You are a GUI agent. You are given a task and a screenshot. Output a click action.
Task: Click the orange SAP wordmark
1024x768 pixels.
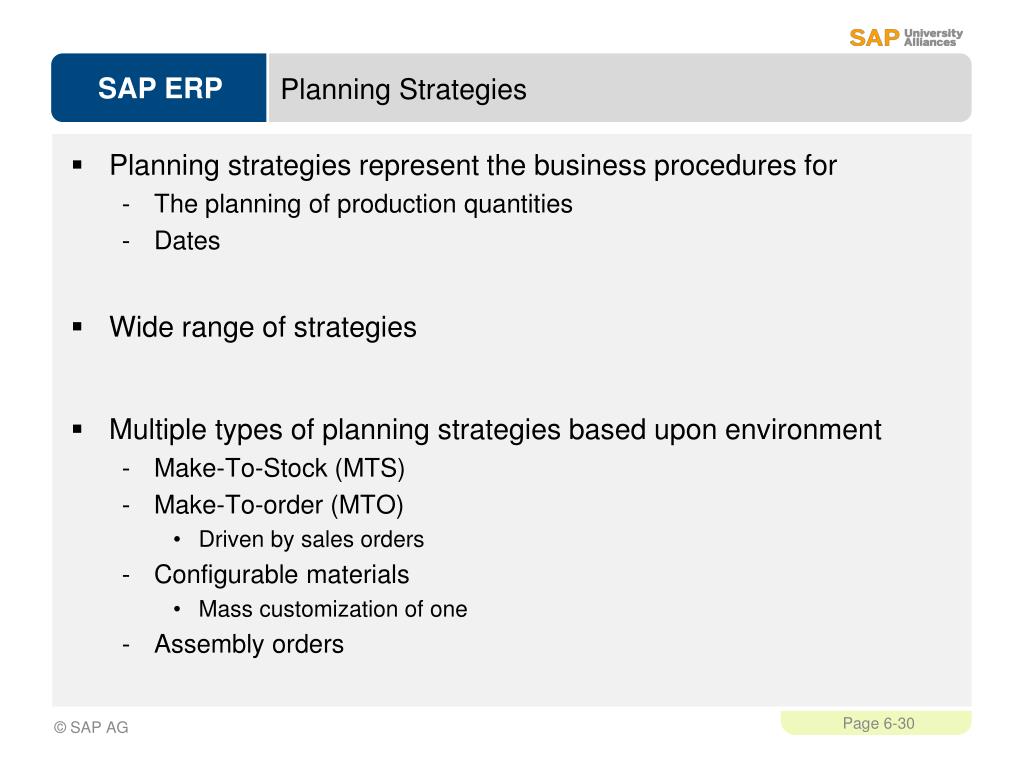(x=874, y=38)
